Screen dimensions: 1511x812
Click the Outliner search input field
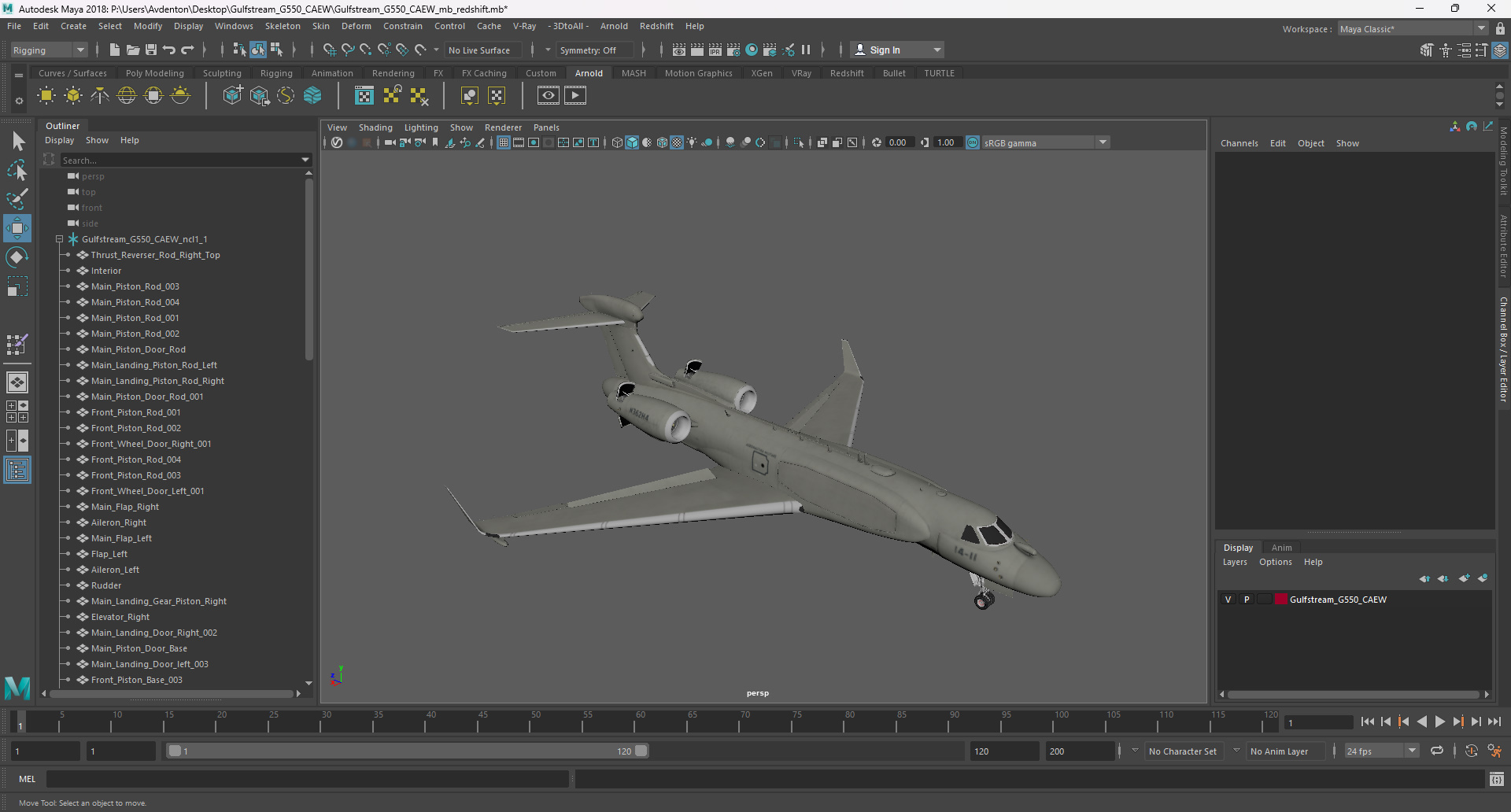[x=179, y=160]
